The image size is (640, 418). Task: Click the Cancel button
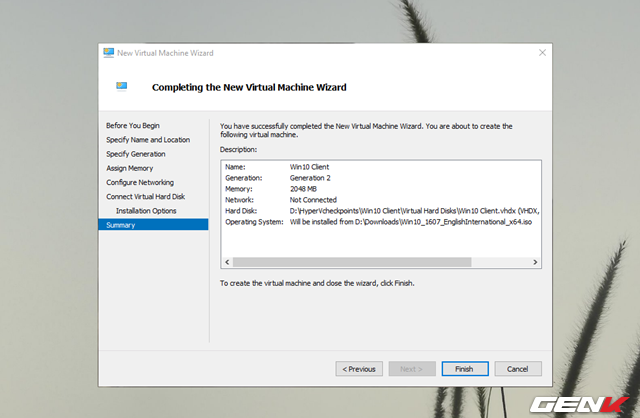(x=518, y=369)
